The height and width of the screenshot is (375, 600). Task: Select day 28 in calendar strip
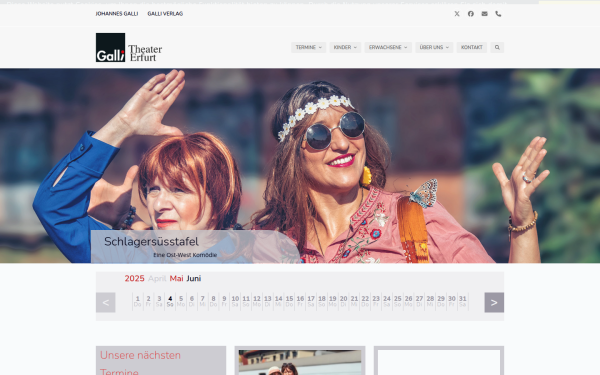click(x=430, y=301)
